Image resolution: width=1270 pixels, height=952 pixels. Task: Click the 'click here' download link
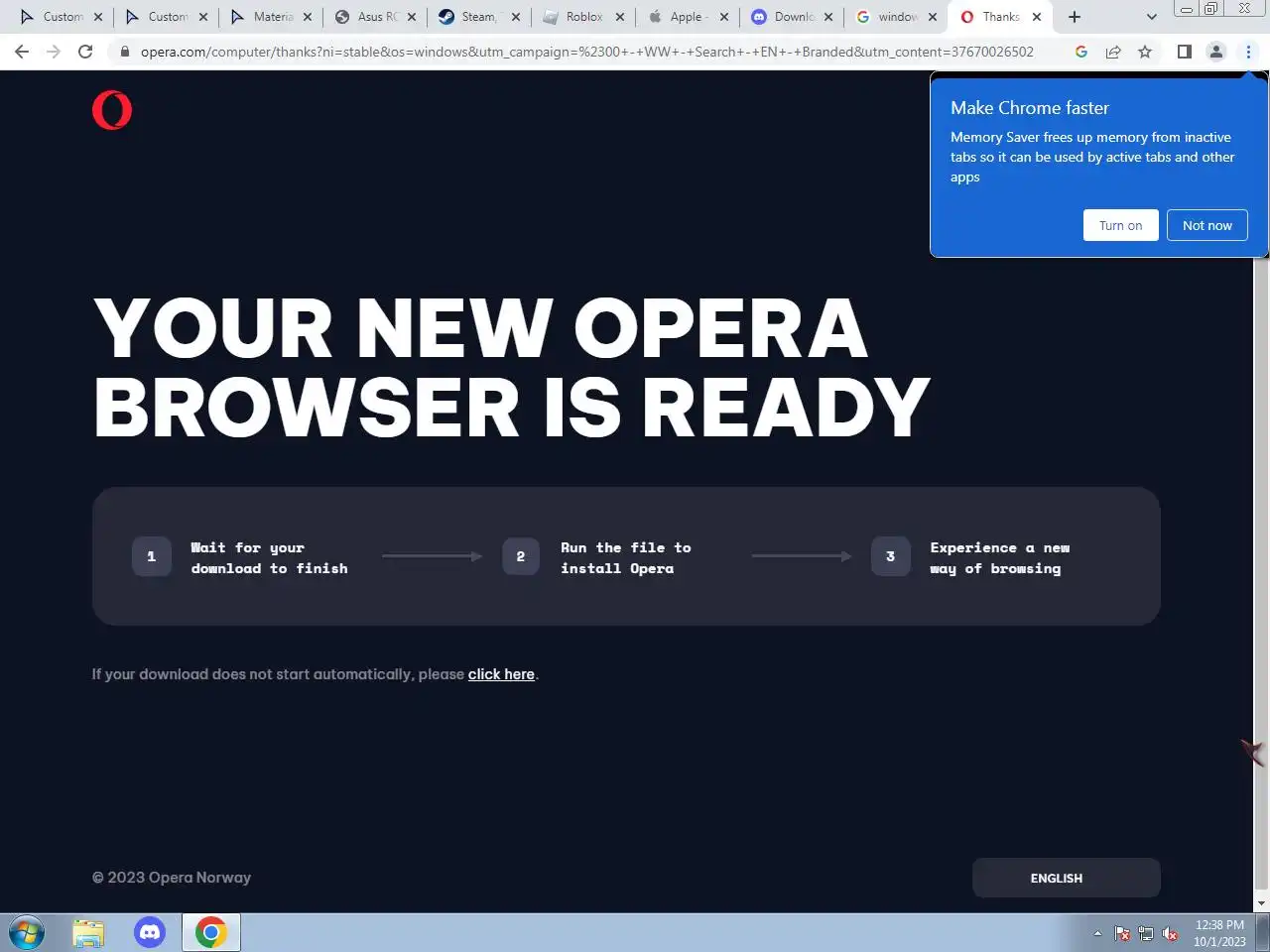pos(501,674)
